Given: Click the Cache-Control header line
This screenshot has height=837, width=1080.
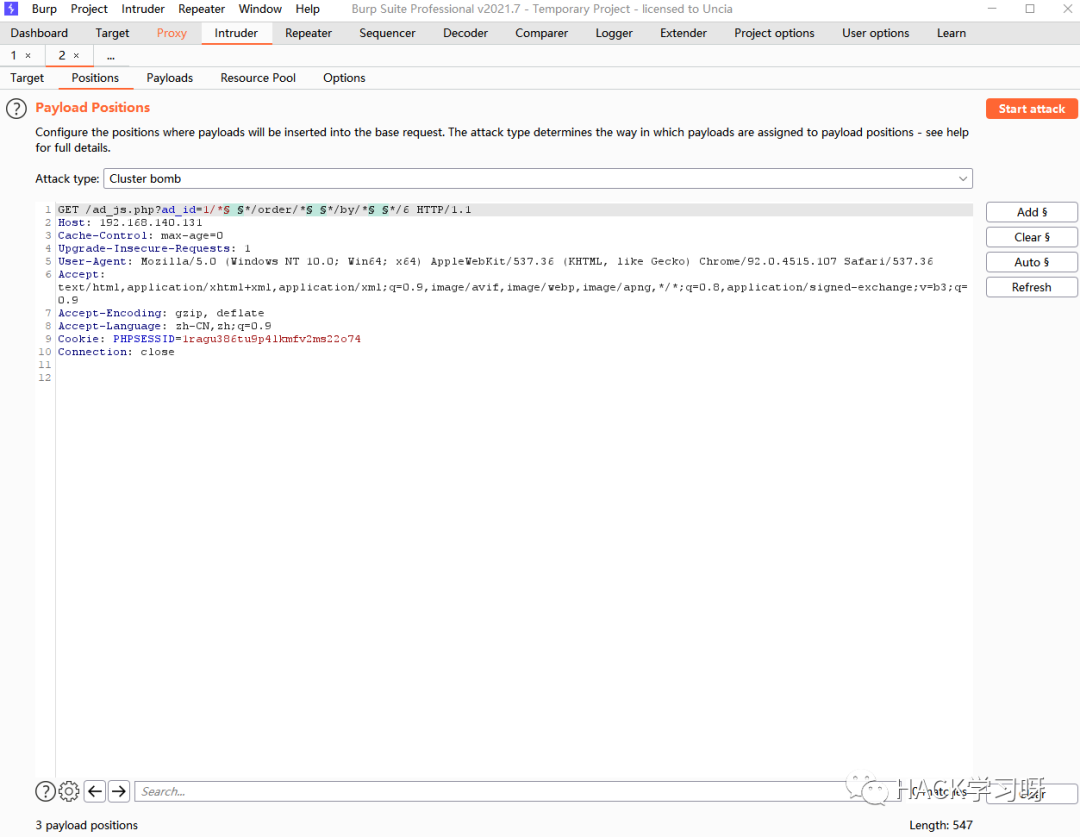Looking at the screenshot, I should [x=141, y=236].
